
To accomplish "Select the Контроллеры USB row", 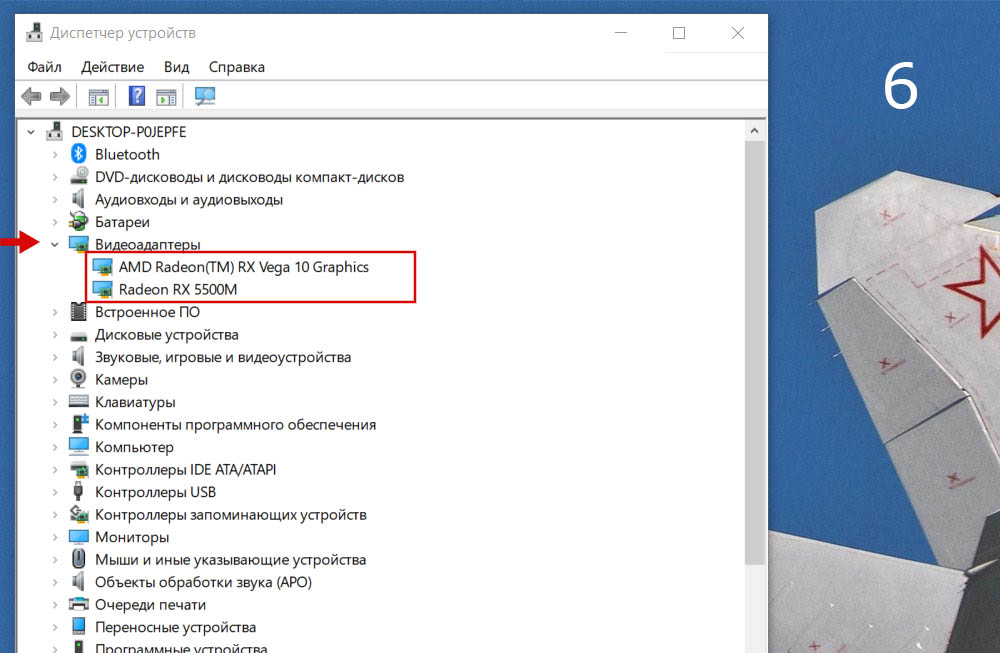I will point(156,492).
